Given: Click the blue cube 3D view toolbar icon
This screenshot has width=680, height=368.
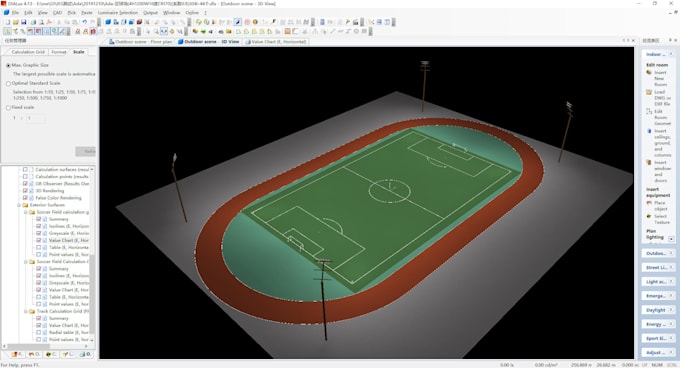Looking at the screenshot, I should coord(108,22).
